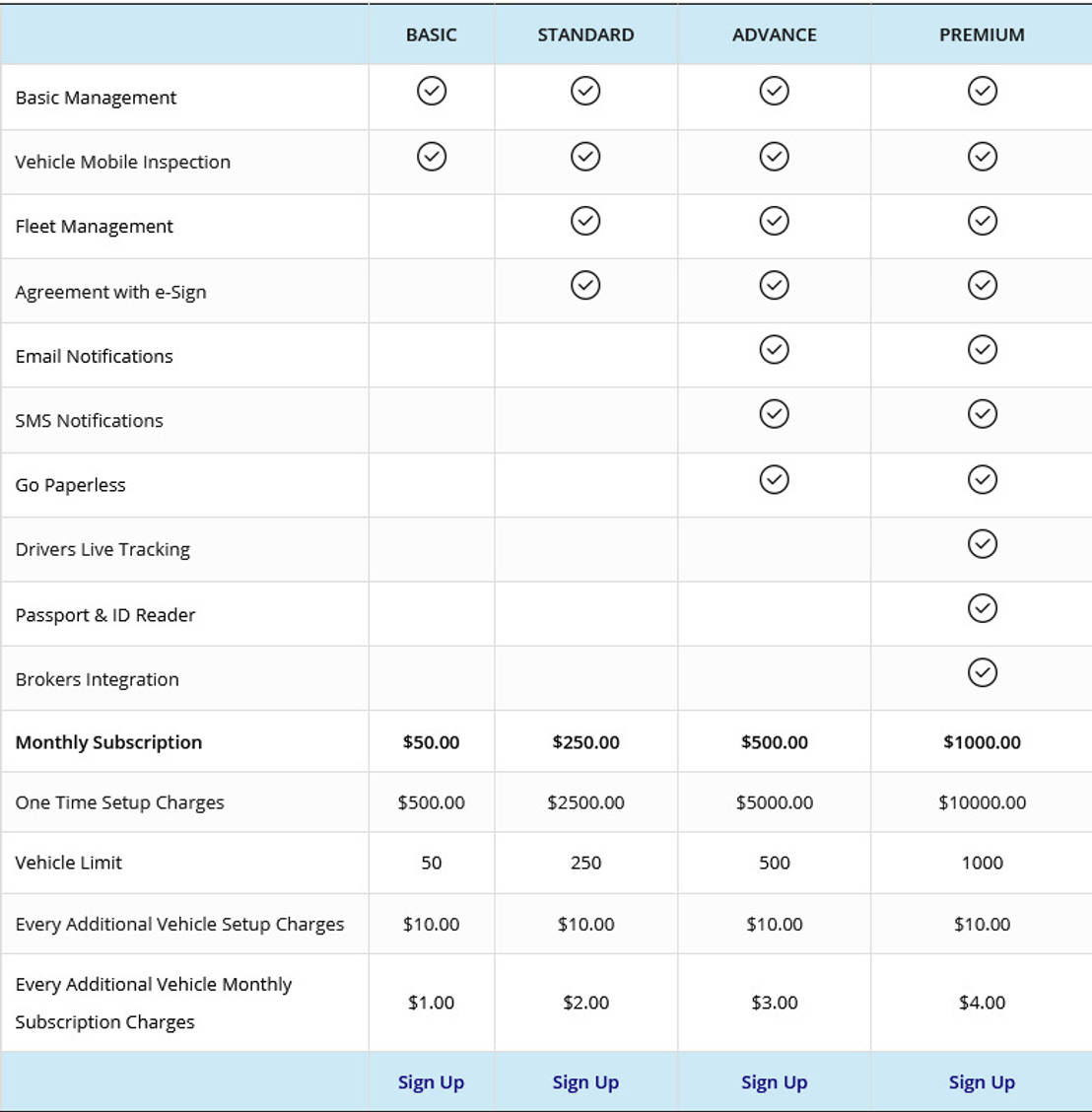Click Agreement with e-Sign checkmark in PREMIUM column
The height and width of the screenshot is (1112, 1092).
click(982, 285)
